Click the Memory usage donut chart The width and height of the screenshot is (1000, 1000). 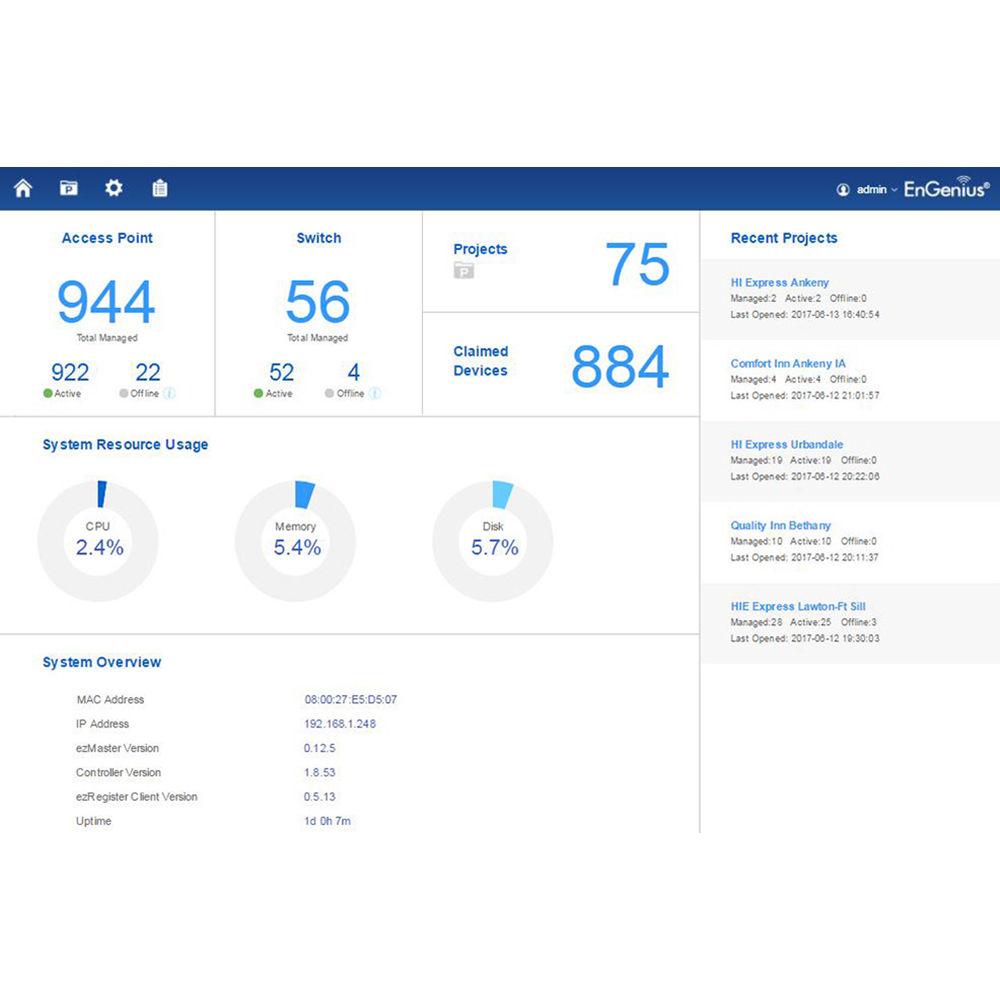coord(295,541)
